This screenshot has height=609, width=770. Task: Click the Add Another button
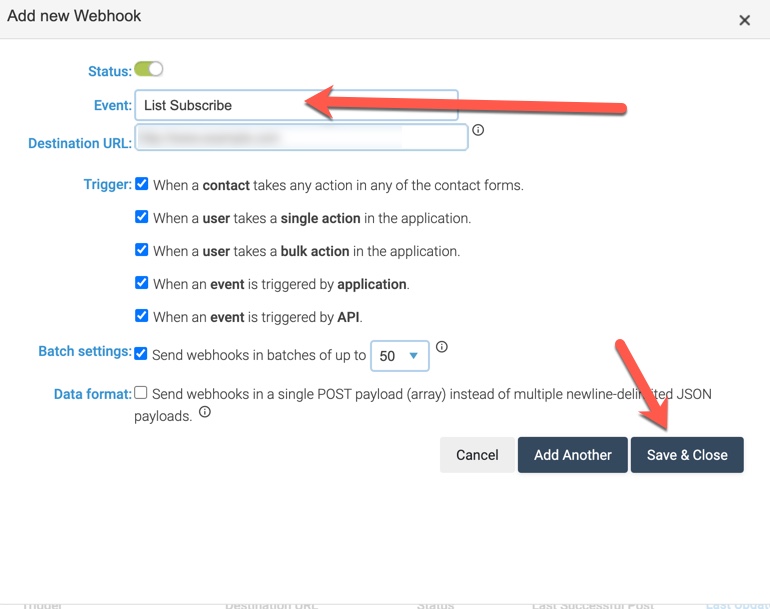click(x=573, y=455)
